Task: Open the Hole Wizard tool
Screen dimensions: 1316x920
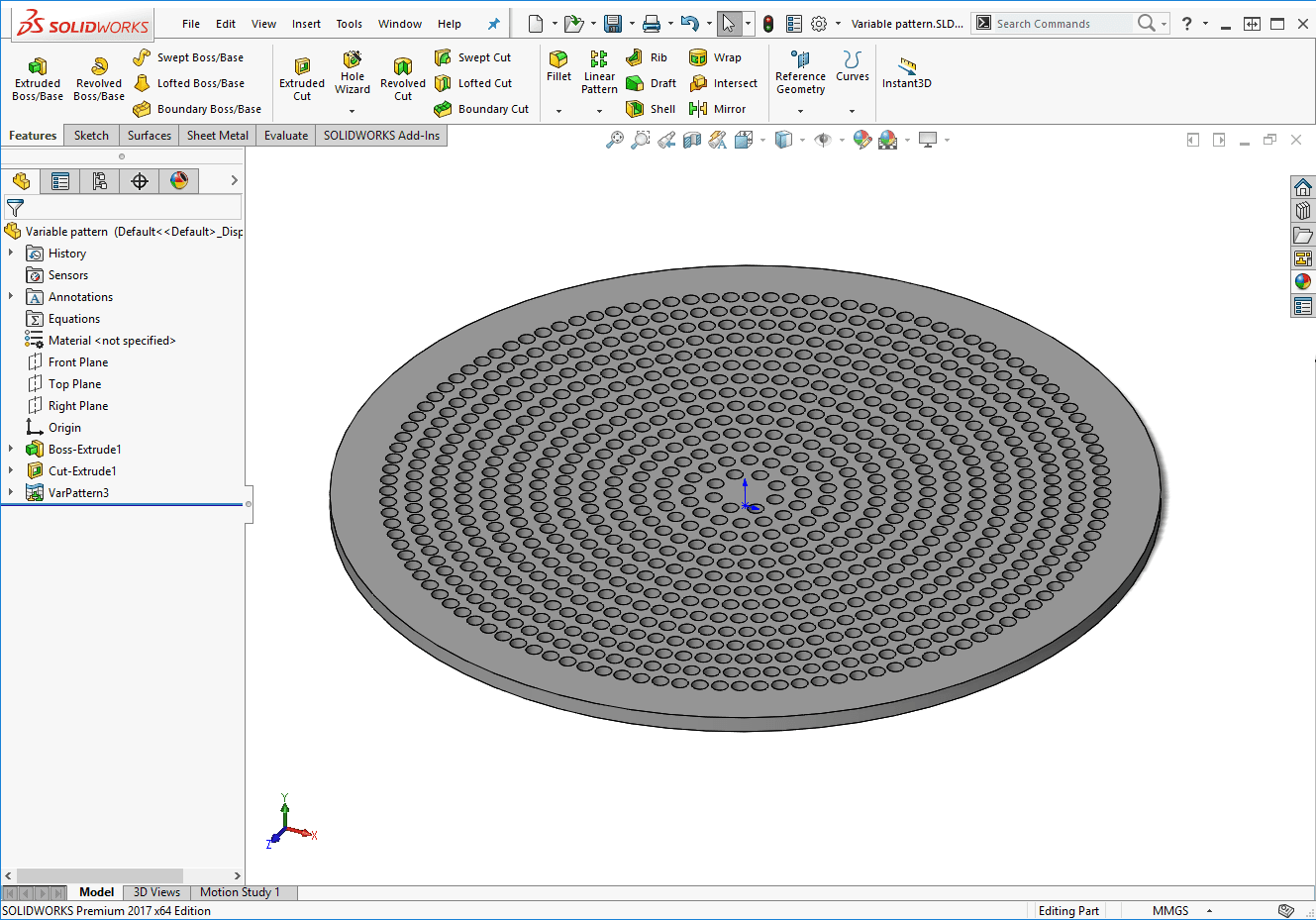Action: pyautogui.click(x=352, y=73)
